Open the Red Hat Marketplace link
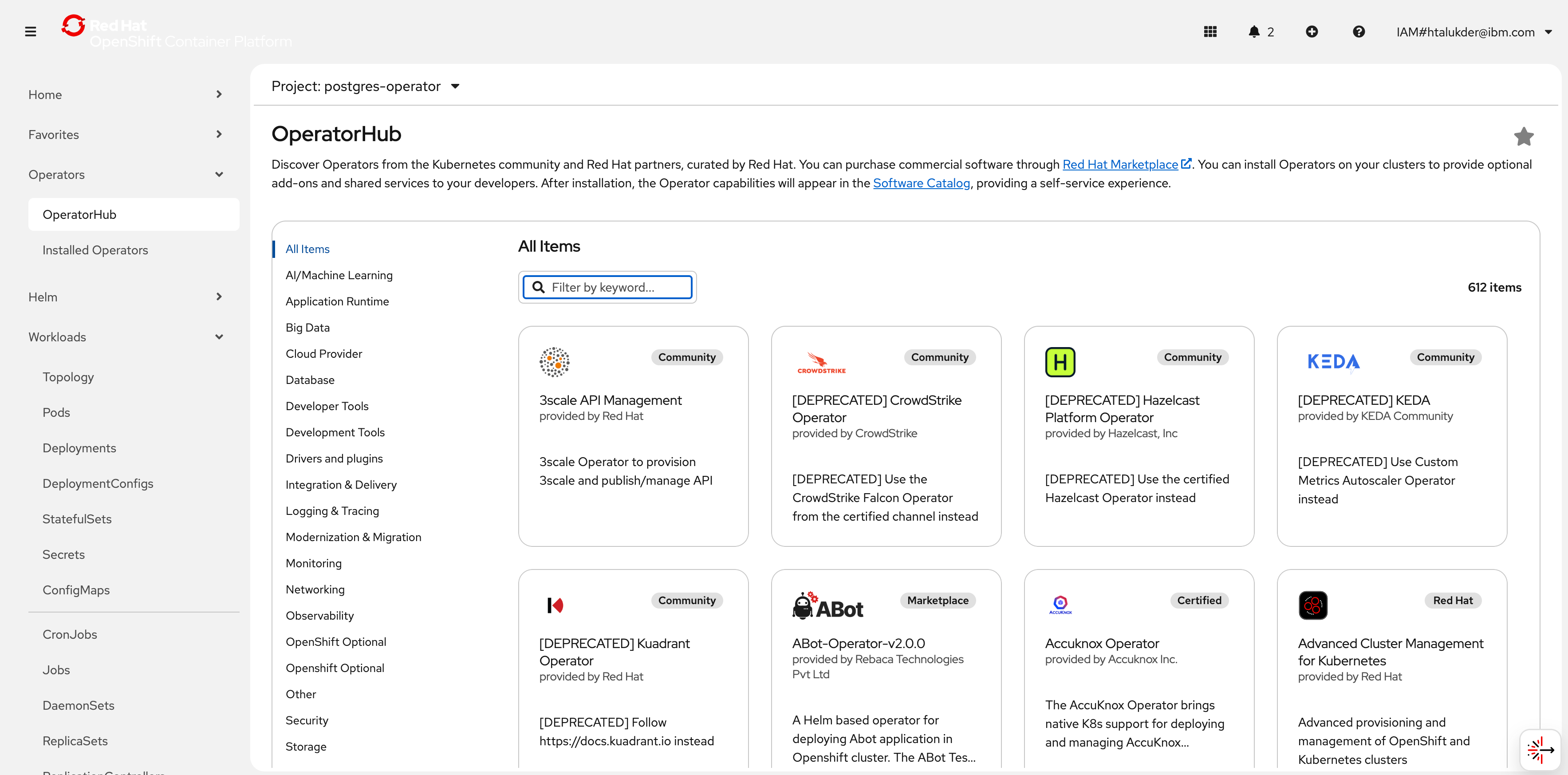The height and width of the screenshot is (775, 1568). click(x=1120, y=164)
